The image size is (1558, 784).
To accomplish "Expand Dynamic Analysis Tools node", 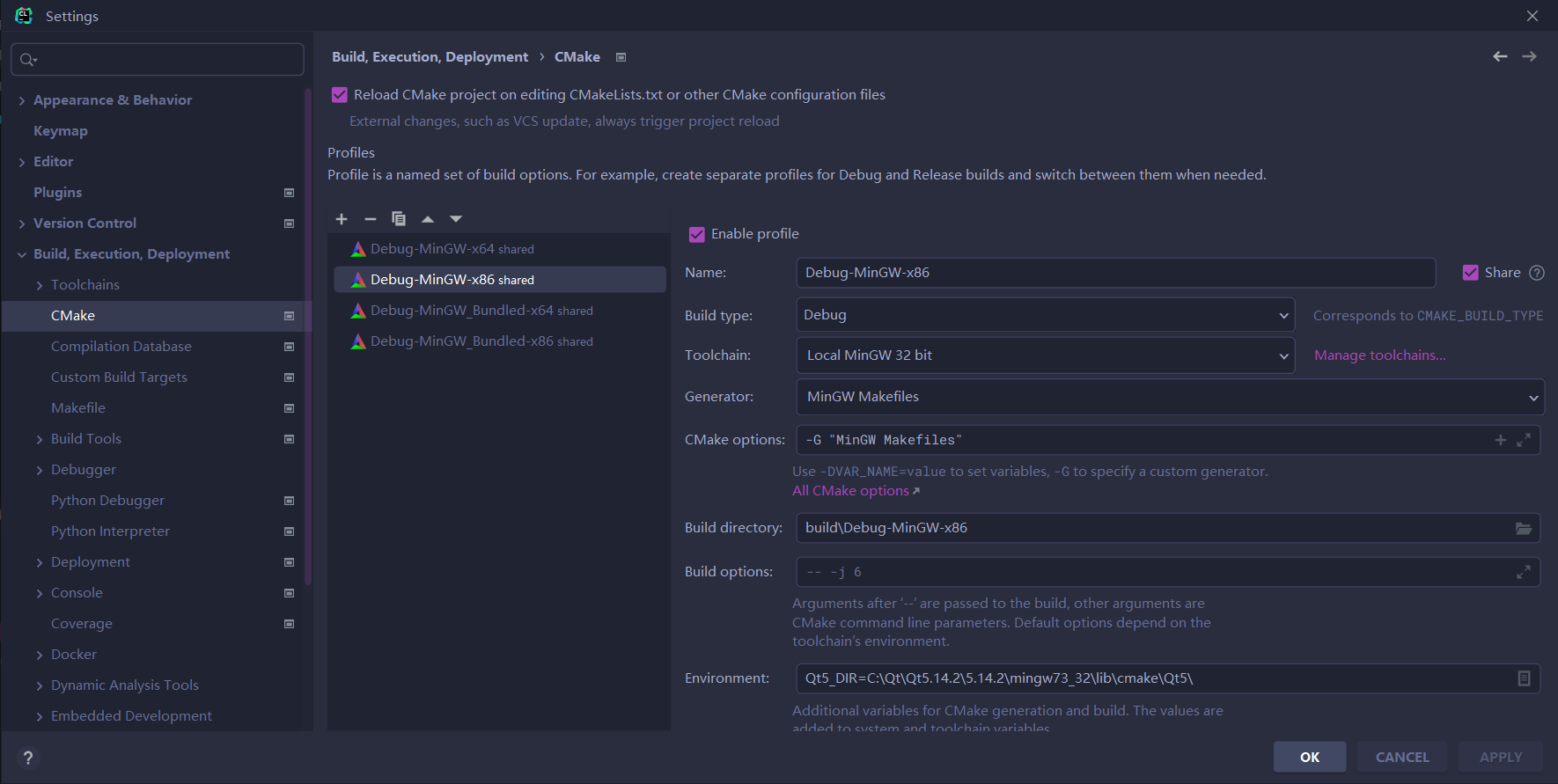I will pos(40,686).
